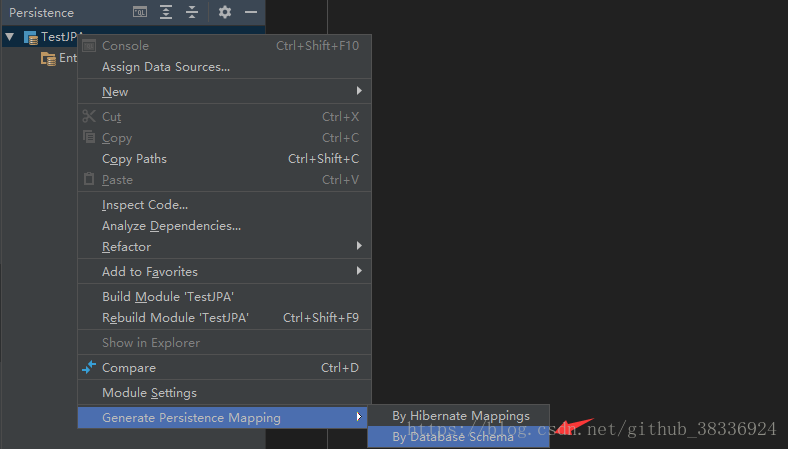Image resolution: width=788 pixels, height=449 pixels.
Task: Click the Expand All toolbar icon
Action: point(166,12)
